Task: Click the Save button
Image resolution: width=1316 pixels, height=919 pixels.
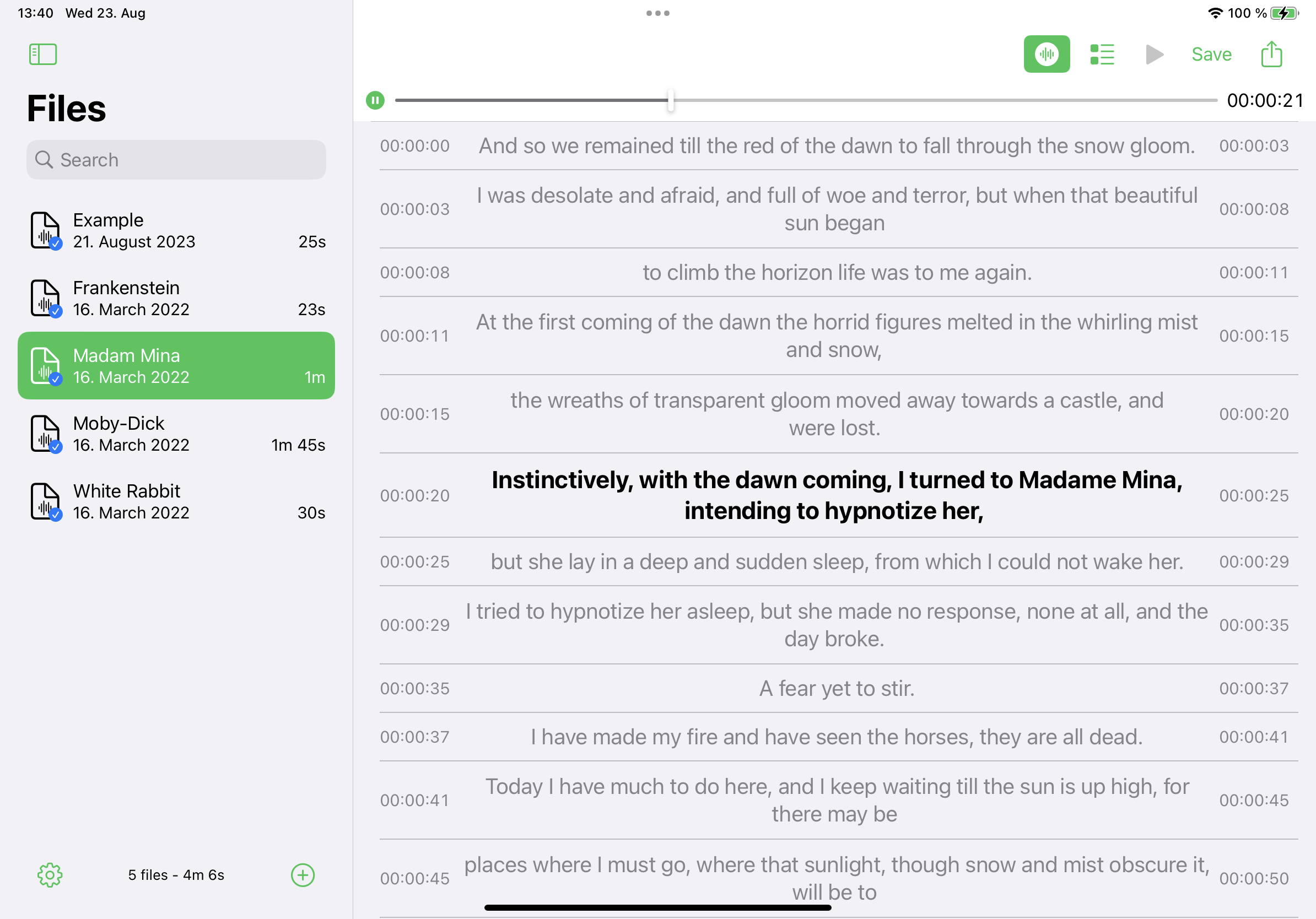Action: click(x=1211, y=55)
